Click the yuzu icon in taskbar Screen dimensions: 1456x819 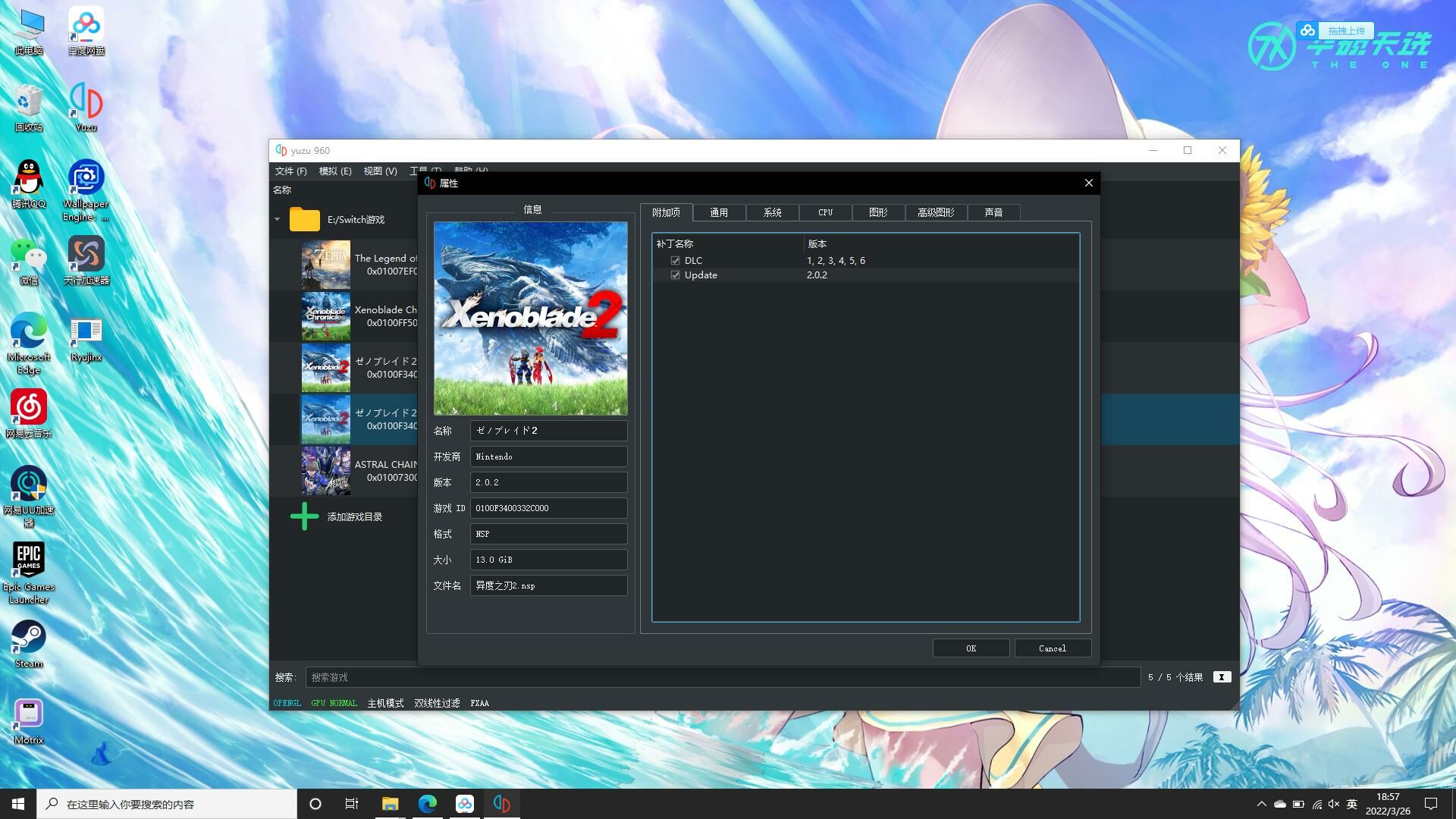click(x=501, y=804)
